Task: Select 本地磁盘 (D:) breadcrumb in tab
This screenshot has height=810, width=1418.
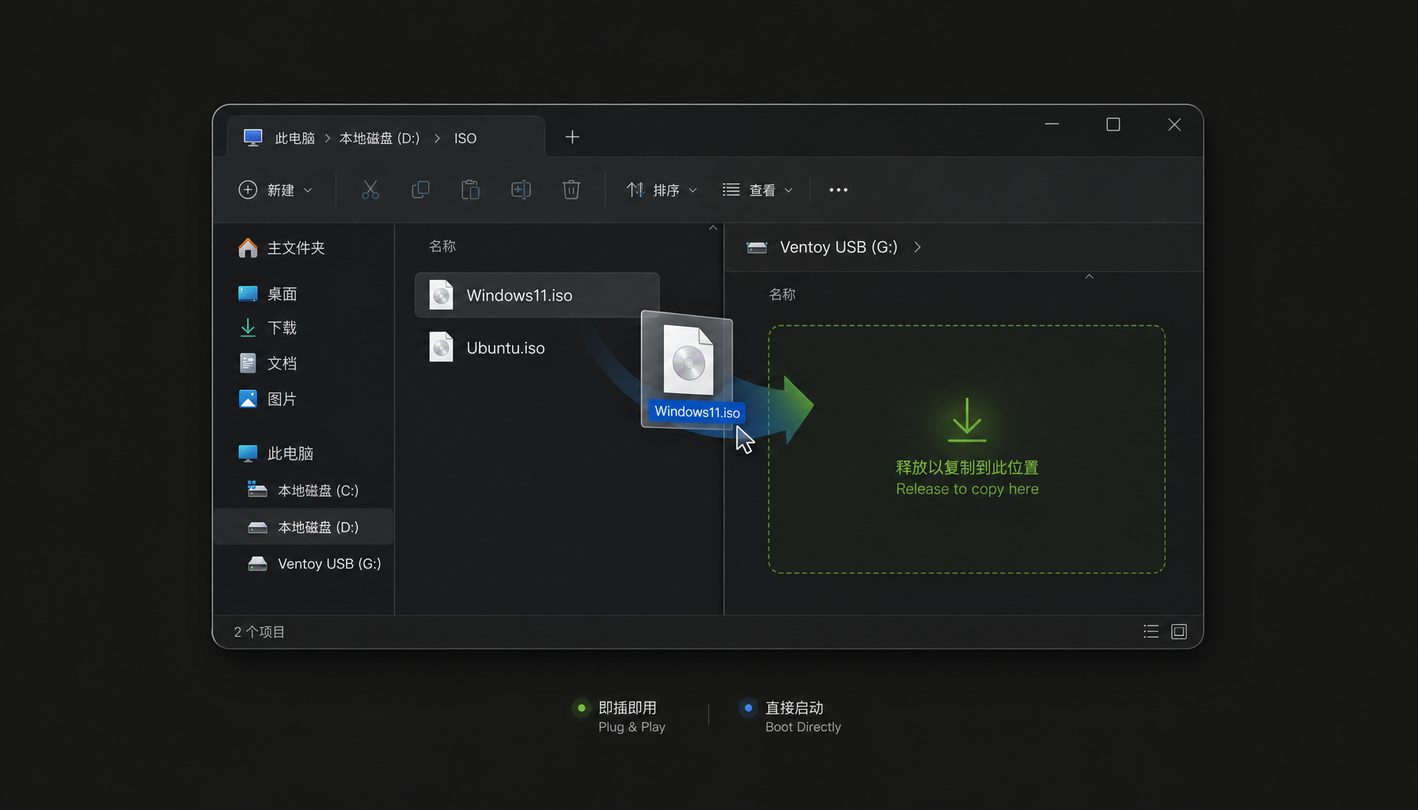Action: click(379, 138)
